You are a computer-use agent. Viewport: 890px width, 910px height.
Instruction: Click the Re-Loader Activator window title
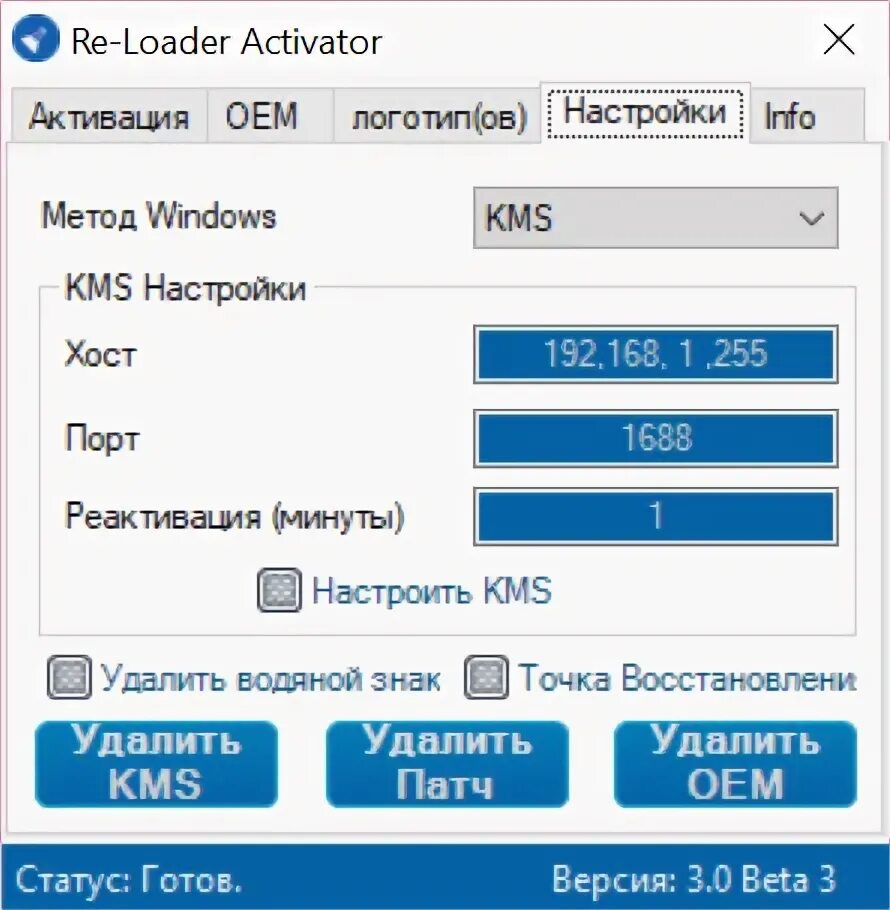(226, 41)
